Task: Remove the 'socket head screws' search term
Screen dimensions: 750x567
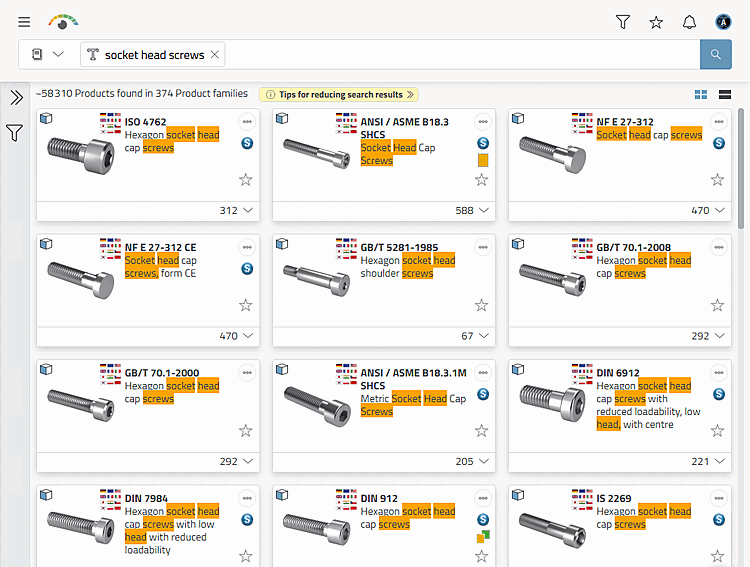Action: point(215,55)
